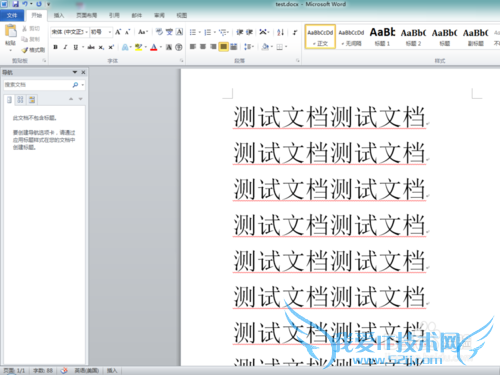The image size is (500, 375).
Task: Click the Grow Font icon
Action: pos(118,32)
